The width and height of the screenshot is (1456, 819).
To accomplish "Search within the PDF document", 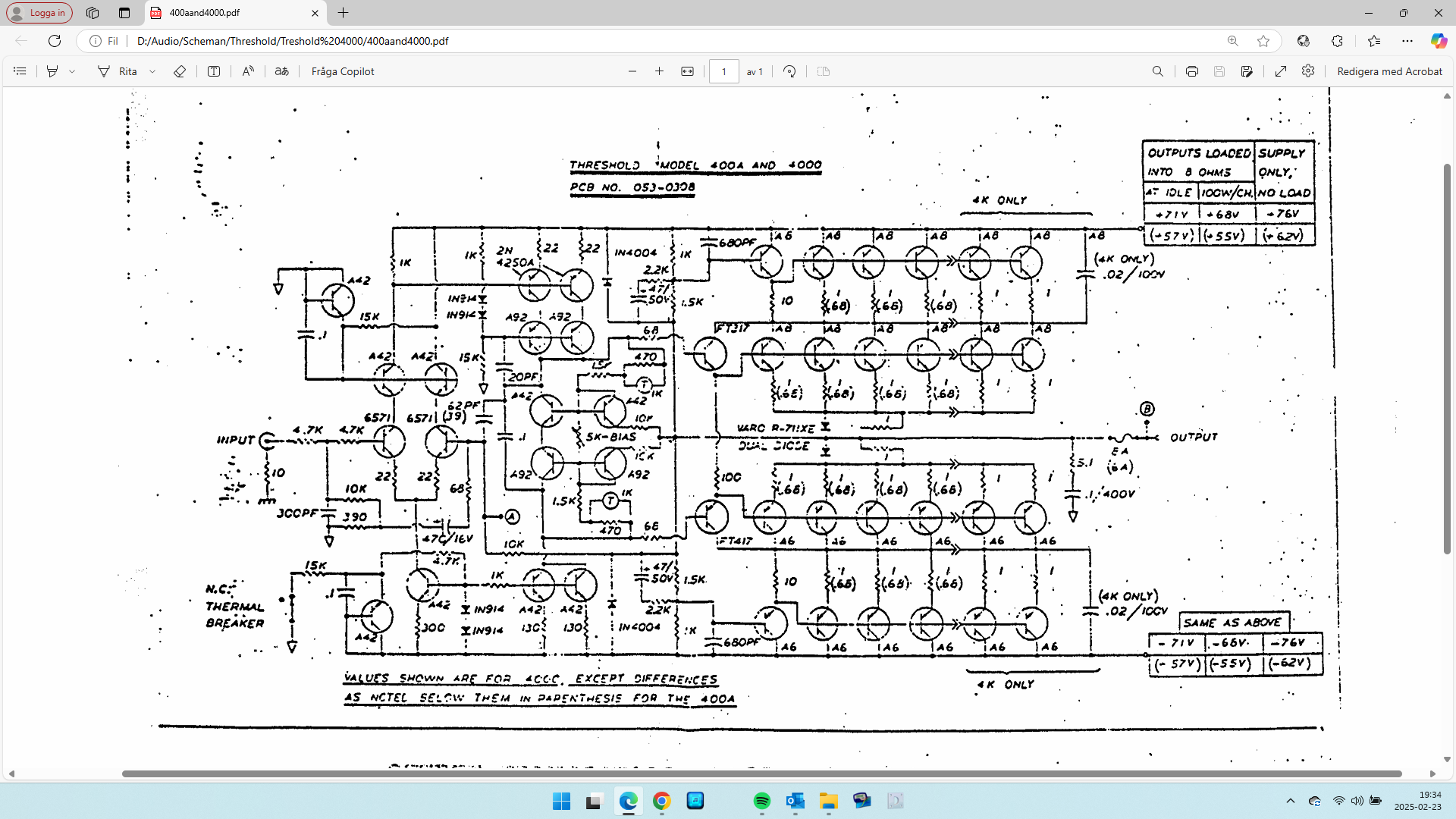I will click(1157, 71).
